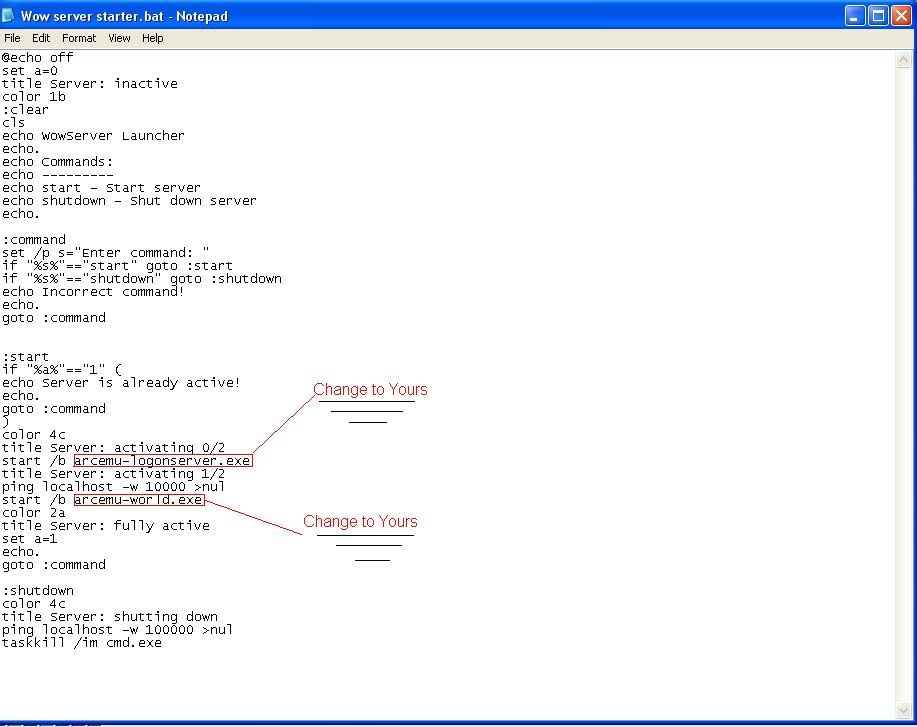The height and width of the screenshot is (727, 917).
Task: Maximize the Notepad window
Action: click(877, 15)
